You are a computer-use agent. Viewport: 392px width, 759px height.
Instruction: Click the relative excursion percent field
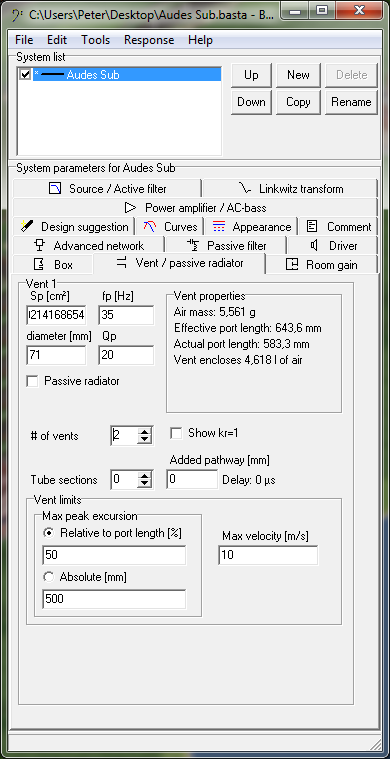click(x=114, y=555)
